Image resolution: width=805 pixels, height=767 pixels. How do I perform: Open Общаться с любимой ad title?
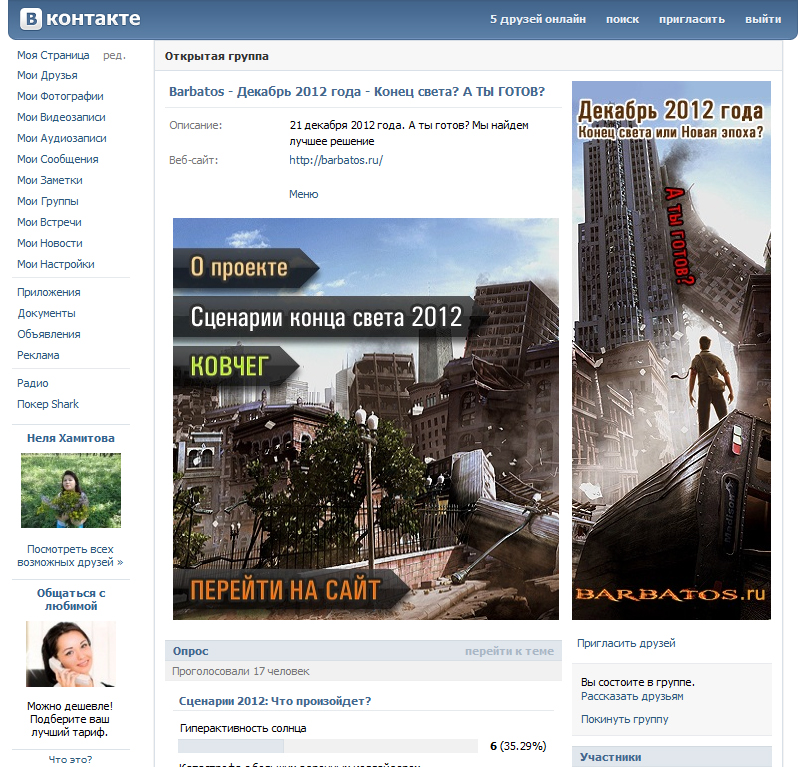(x=71, y=600)
